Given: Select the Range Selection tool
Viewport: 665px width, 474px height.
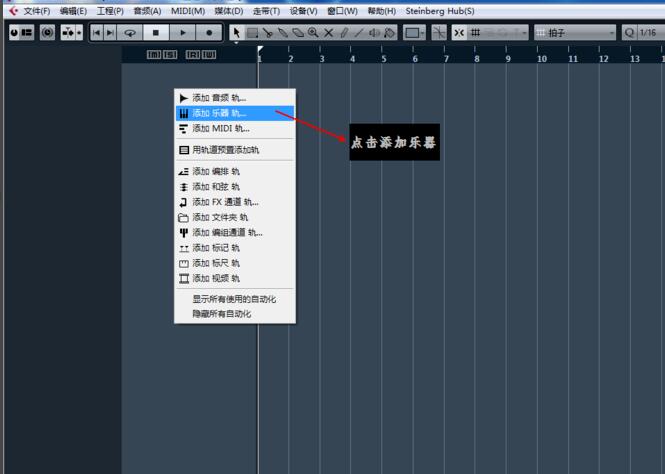Looking at the screenshot, I should click(252, 33).
